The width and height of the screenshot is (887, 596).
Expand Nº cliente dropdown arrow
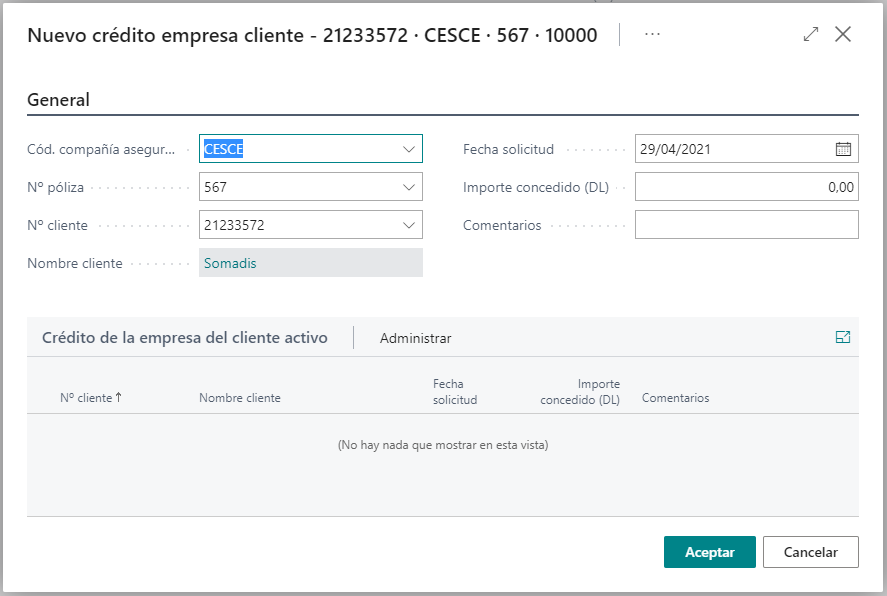coord(408,225)
